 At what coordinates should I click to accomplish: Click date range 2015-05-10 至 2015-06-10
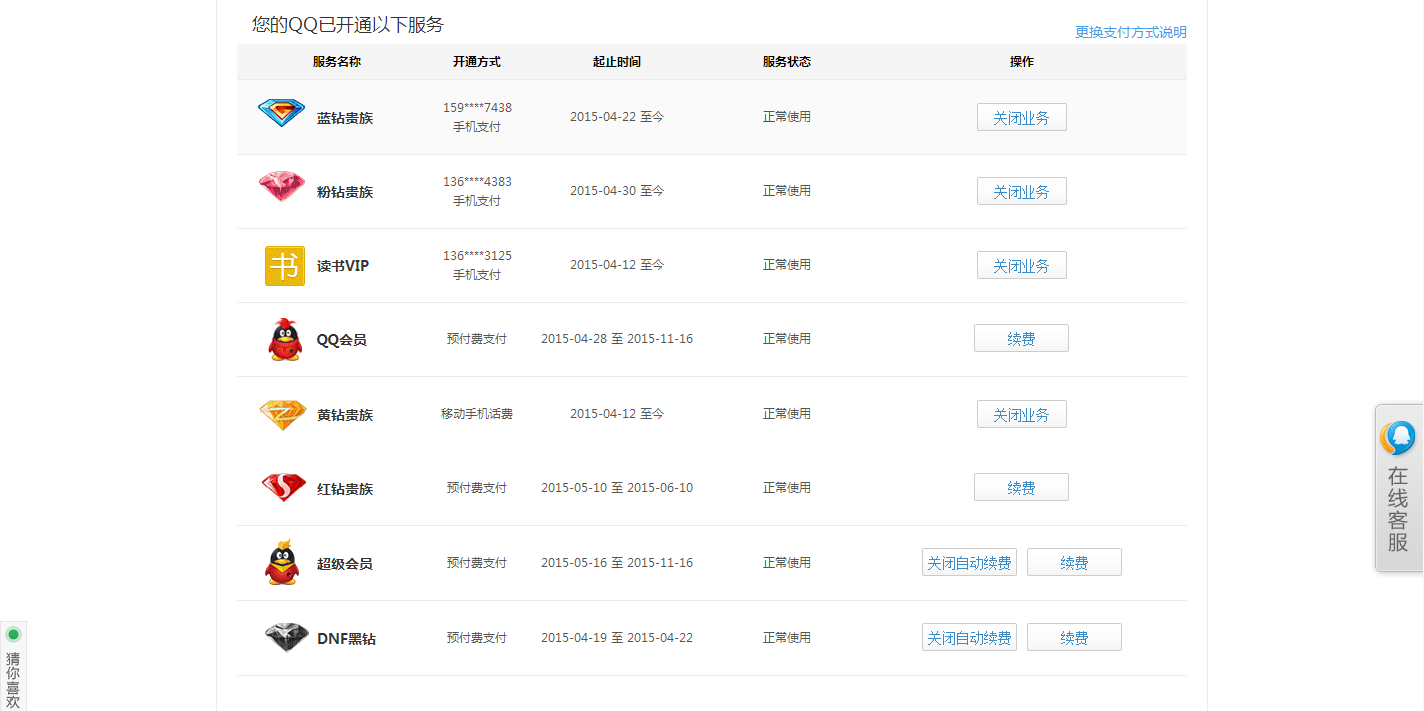pyautogui.click(x=617, y=488)
